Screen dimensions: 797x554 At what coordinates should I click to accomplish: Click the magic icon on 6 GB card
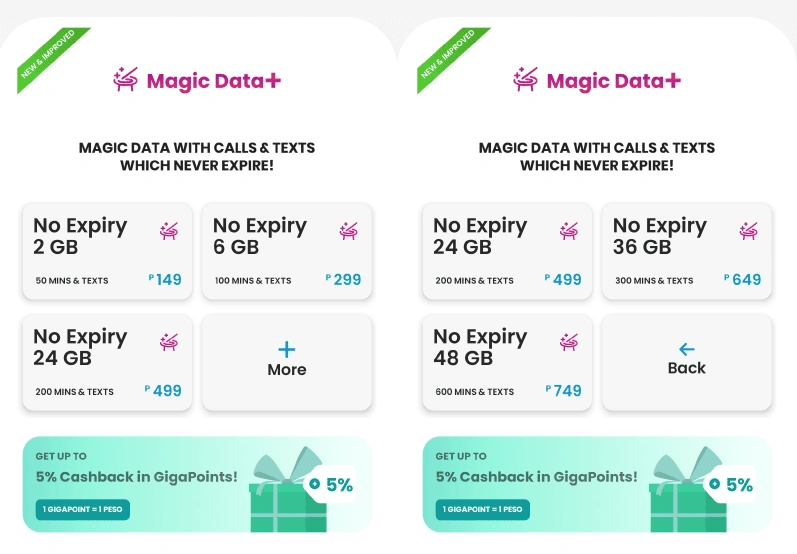349,231
